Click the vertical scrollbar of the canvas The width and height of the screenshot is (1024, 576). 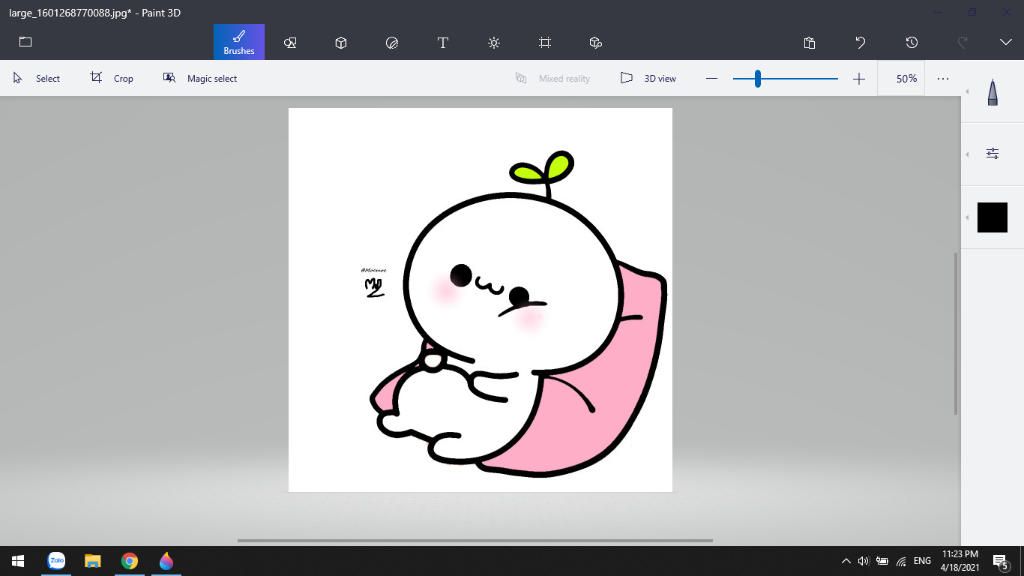tap(955, 334)
